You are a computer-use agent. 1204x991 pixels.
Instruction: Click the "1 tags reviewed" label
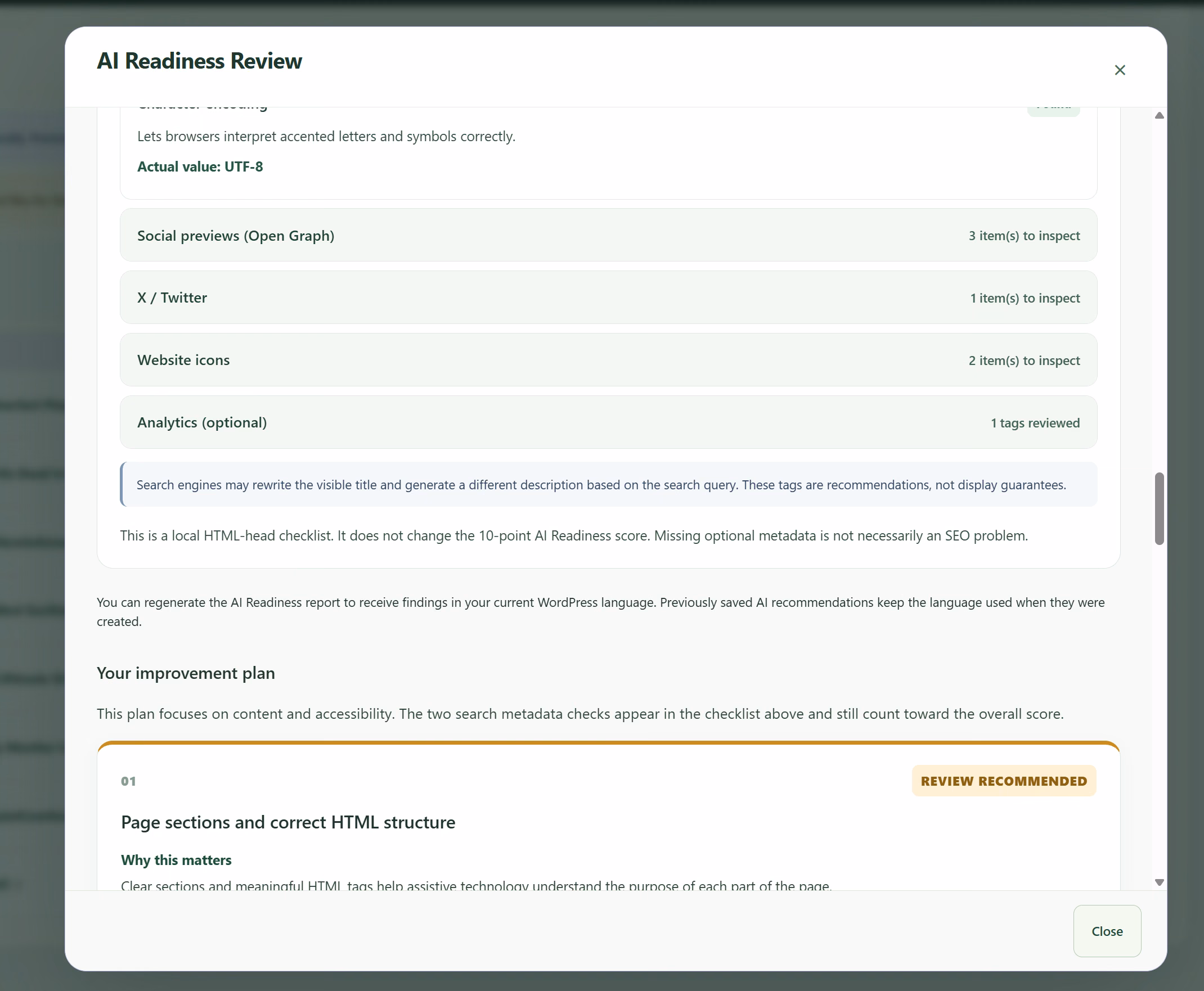[1035, 423]
